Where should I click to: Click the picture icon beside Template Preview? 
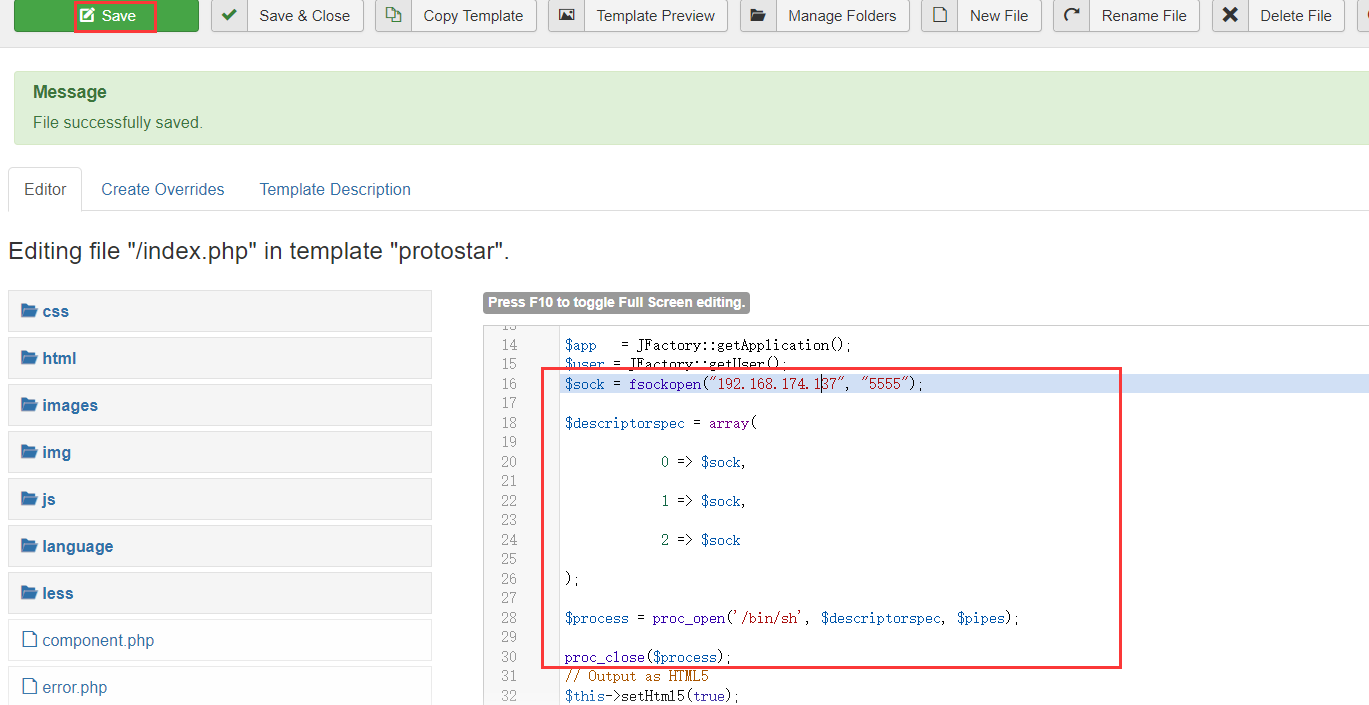tap(566, 15)
